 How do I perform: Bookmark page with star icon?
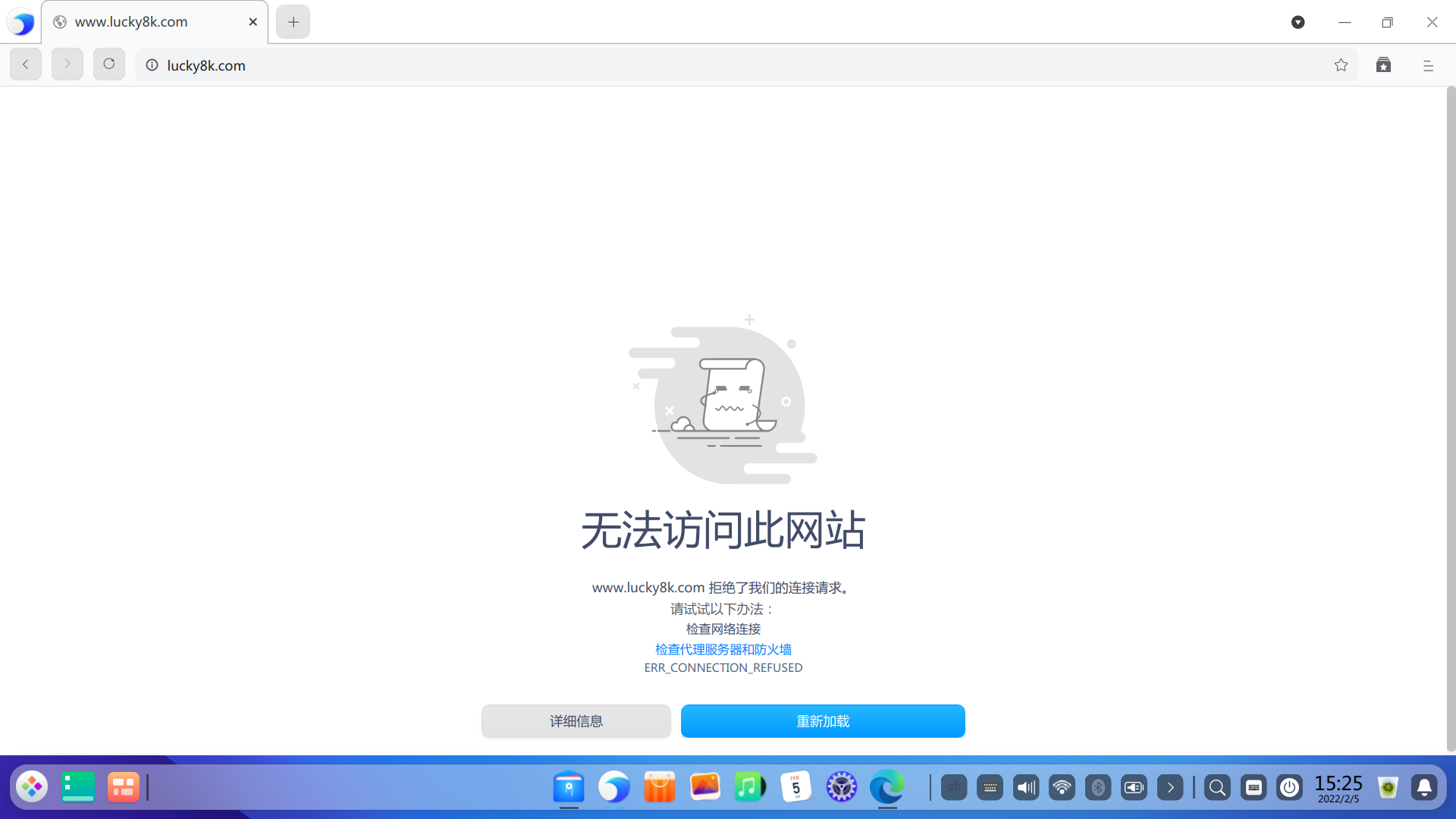click(x=1341, y=65)
